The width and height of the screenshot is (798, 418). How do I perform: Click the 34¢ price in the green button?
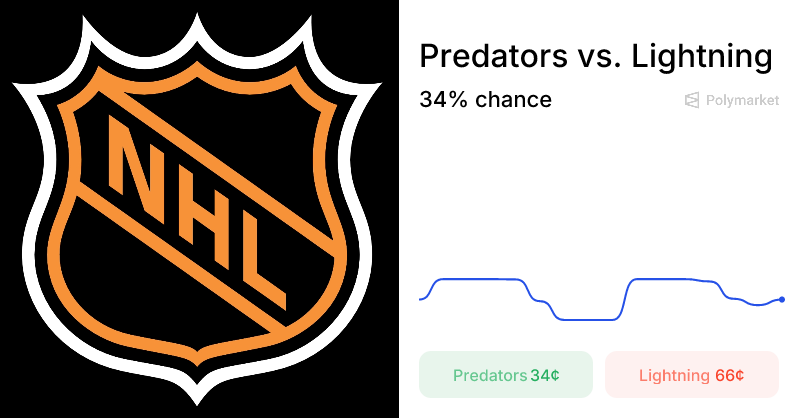545,376
